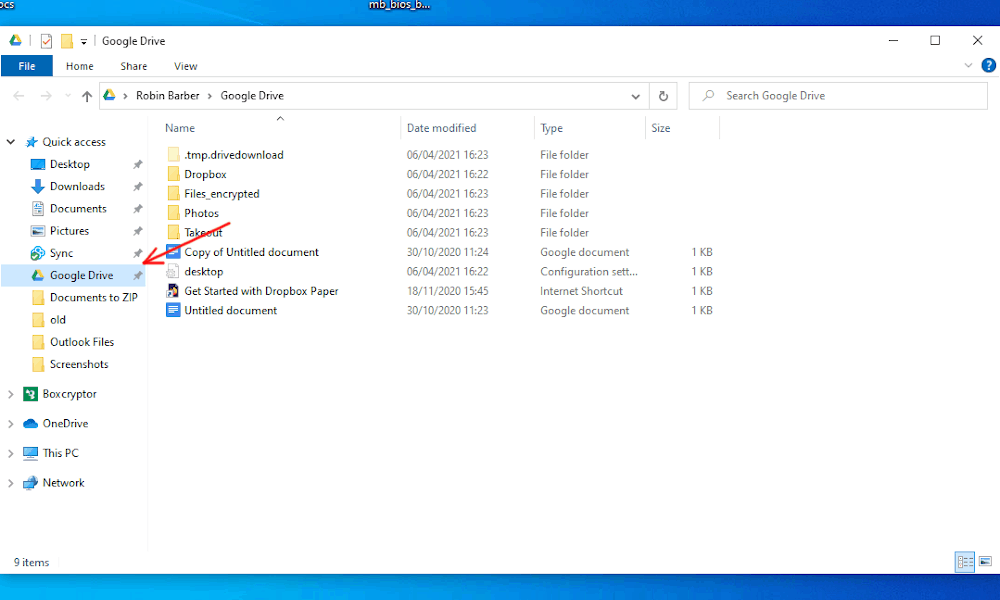Click the OneDrive cloud icon
Screen dimensions: 1000x600
point(30,424)
